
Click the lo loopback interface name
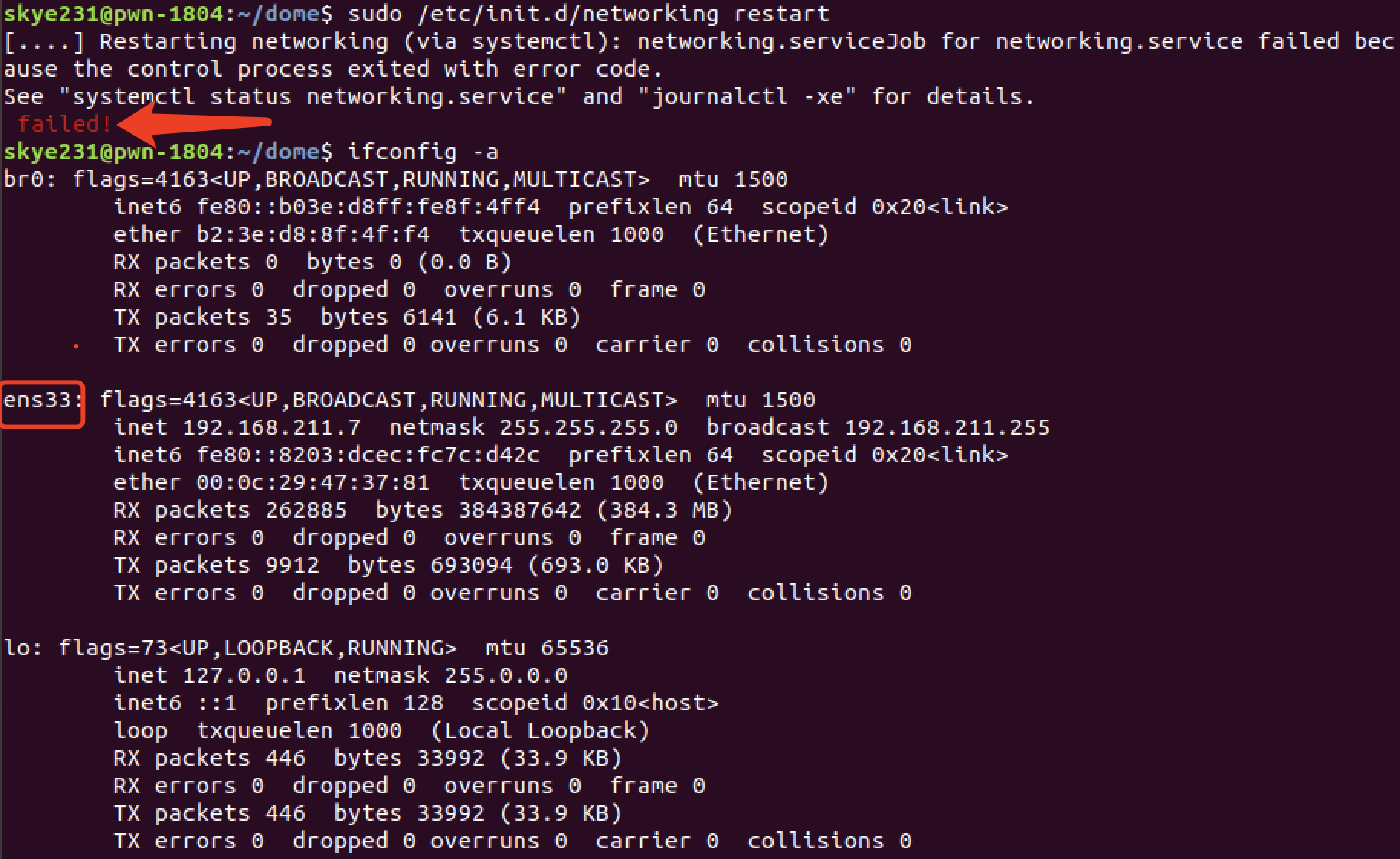17,648
